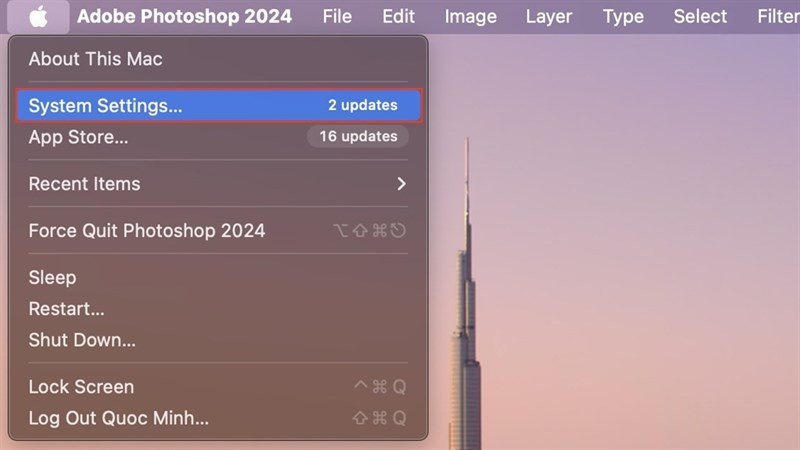Open the Layer menu

tap(548, 17)
